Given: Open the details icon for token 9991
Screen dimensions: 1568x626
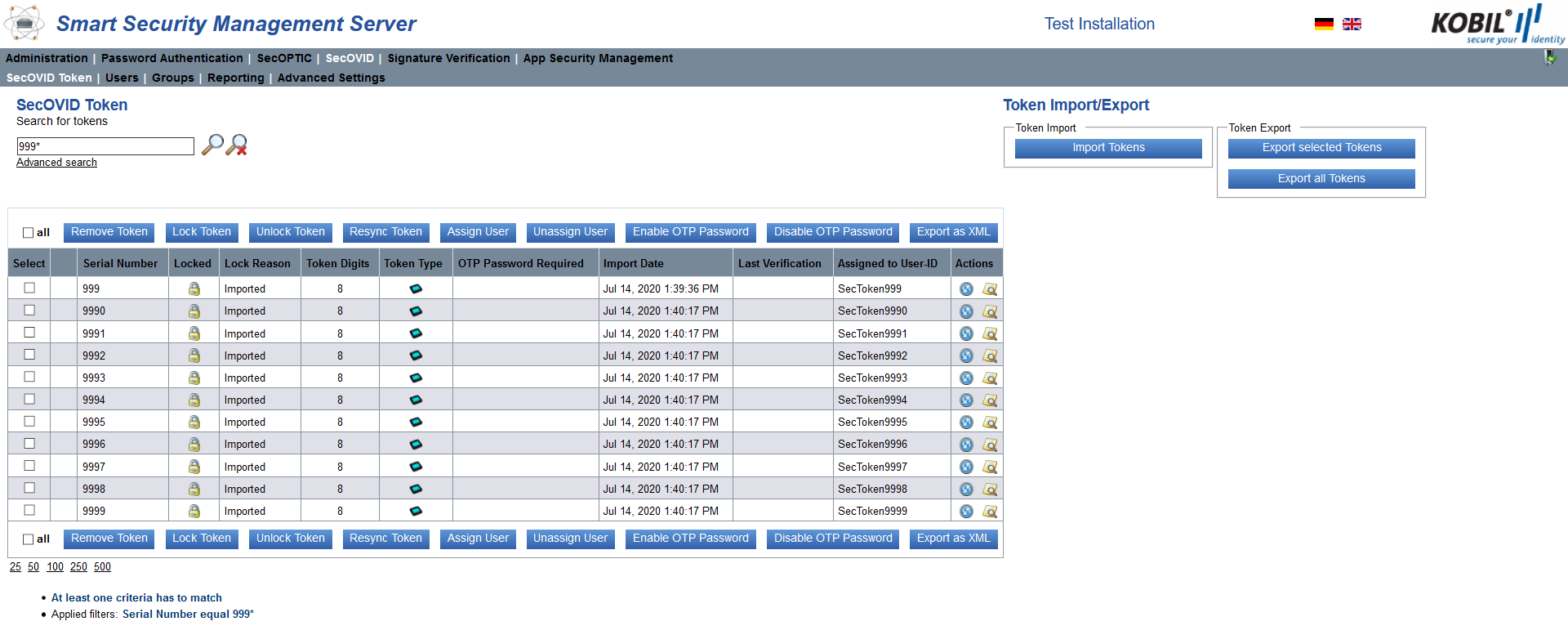Looking at the screenshot, I should click(x=990, y=333).
